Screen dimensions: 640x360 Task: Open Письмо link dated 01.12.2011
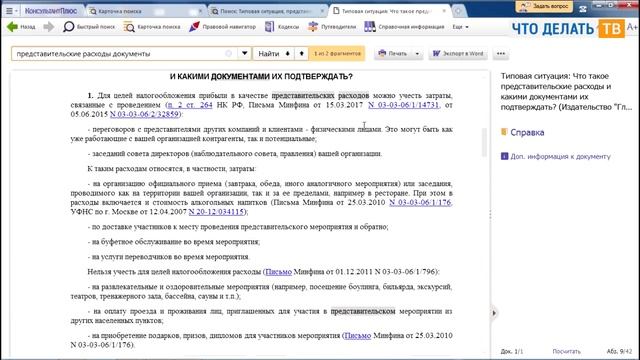[x=278, y=272]
